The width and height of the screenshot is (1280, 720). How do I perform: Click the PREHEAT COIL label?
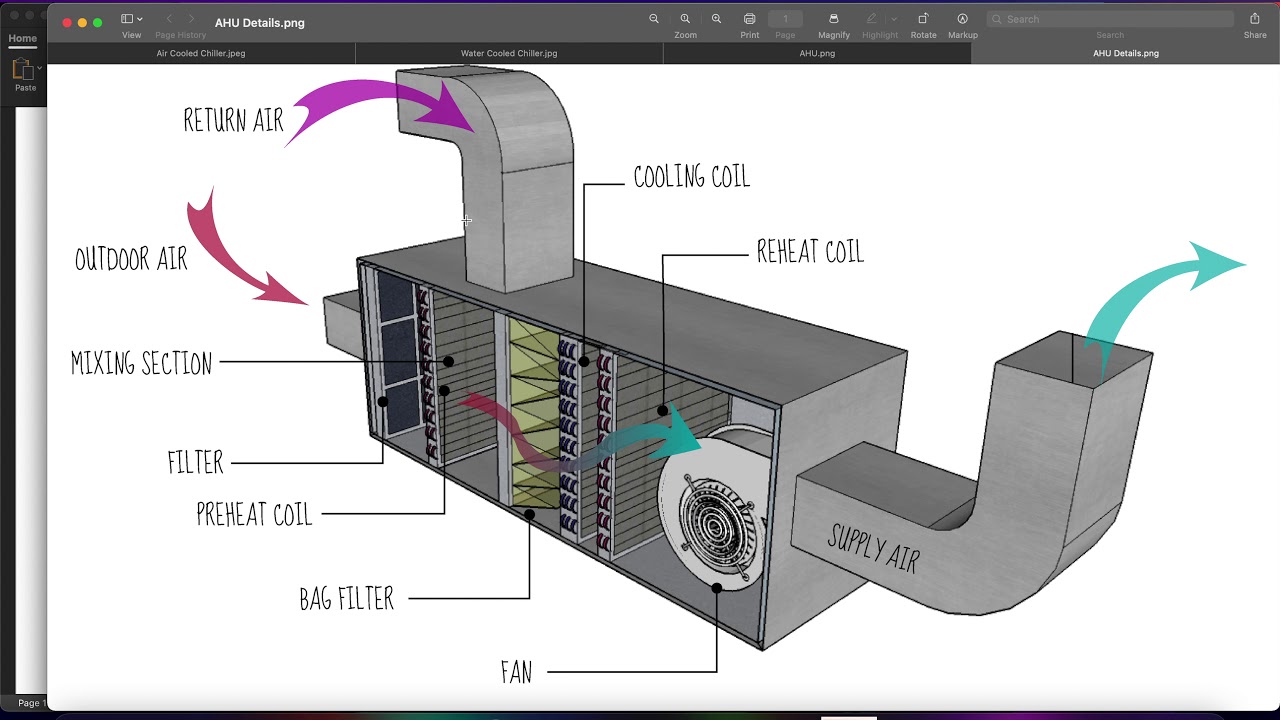(254, 515)
